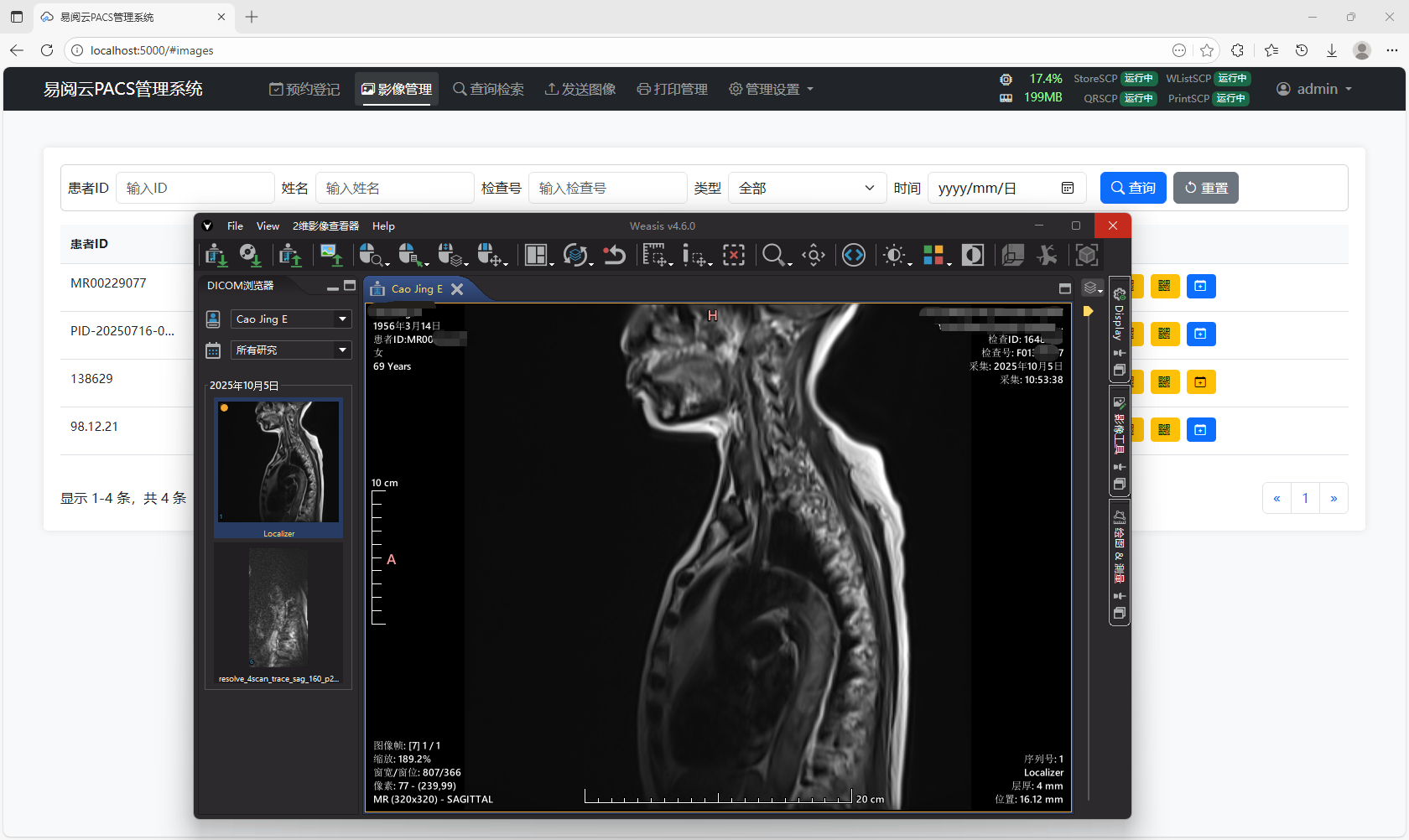
Task: Open the Cao Jing E patient dropdown
Action: [342, 319]
